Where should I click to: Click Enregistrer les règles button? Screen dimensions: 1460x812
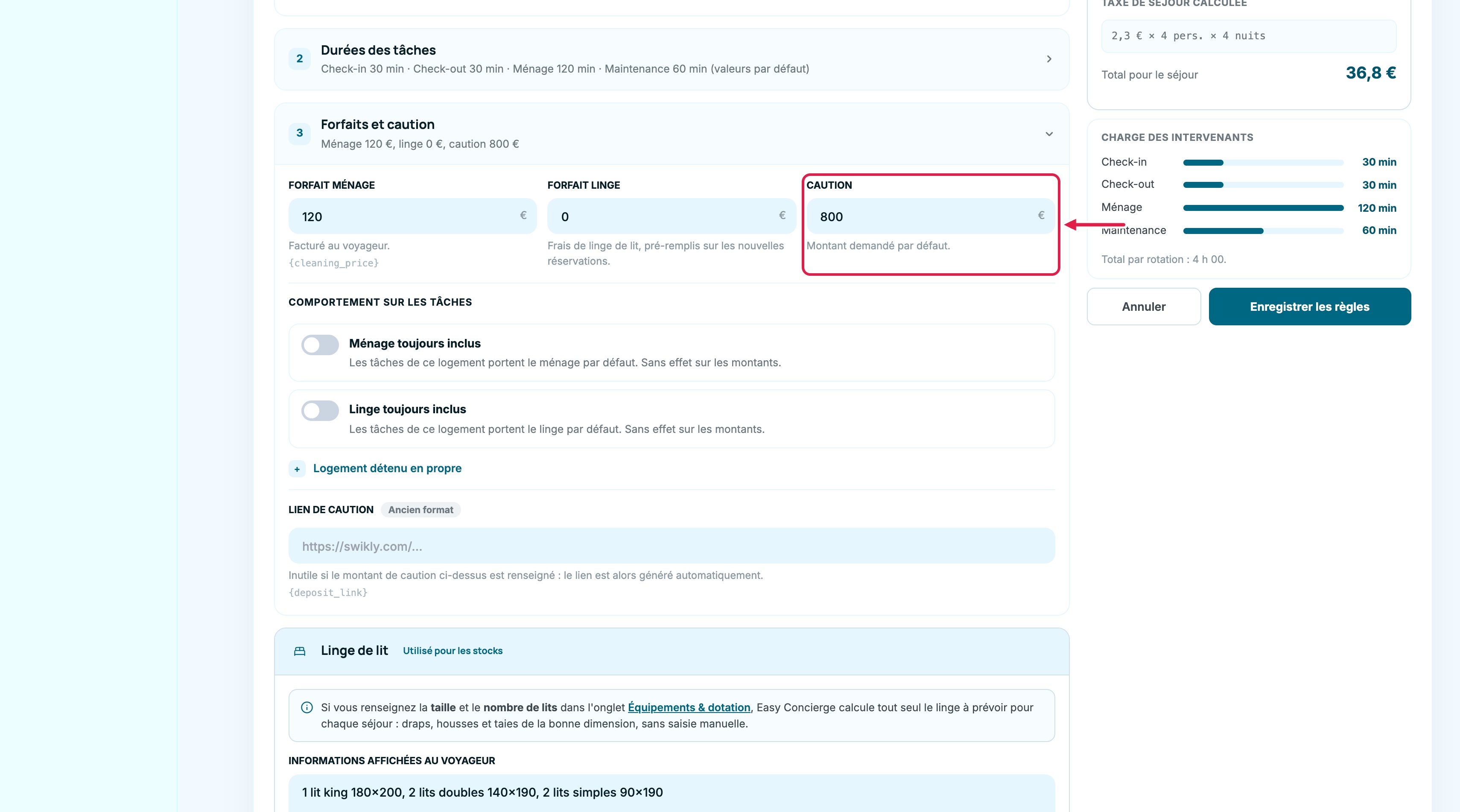(1309, 307)
